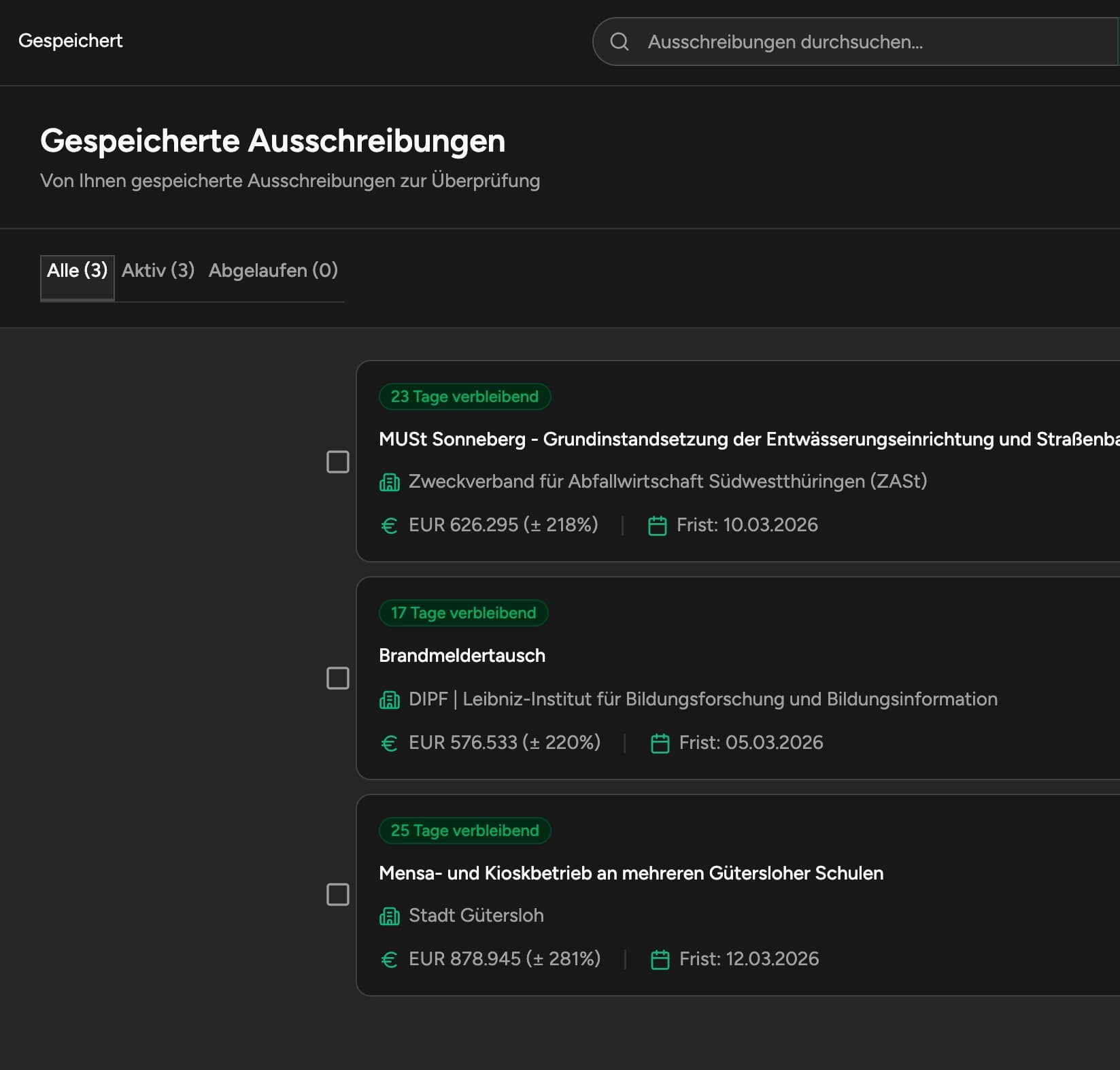Check the MUSt Sonneberg tender checkbox
Screen dimensions: 1120x1070
point(338,462)
